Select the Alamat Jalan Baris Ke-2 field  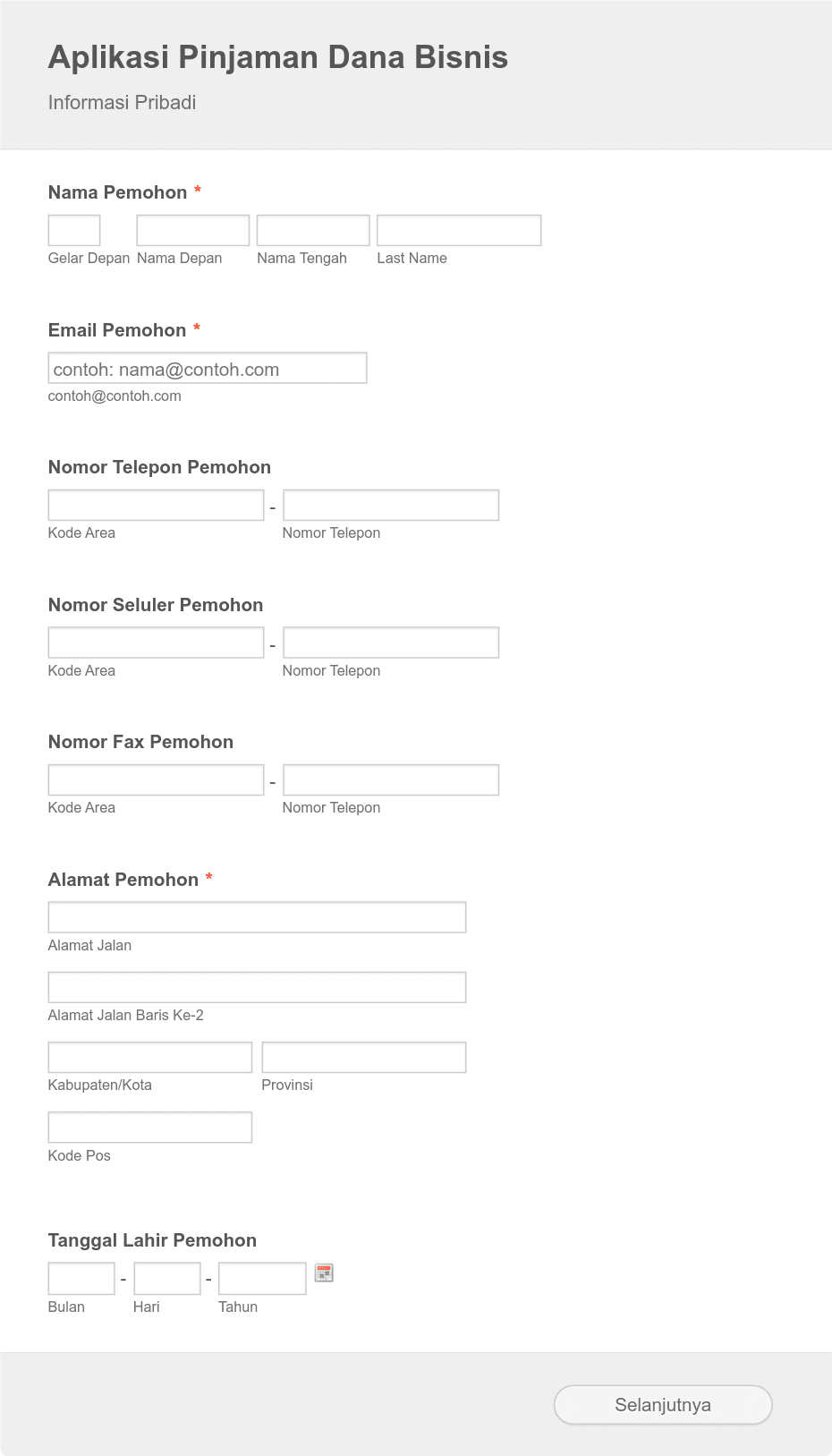coord(257,986)
